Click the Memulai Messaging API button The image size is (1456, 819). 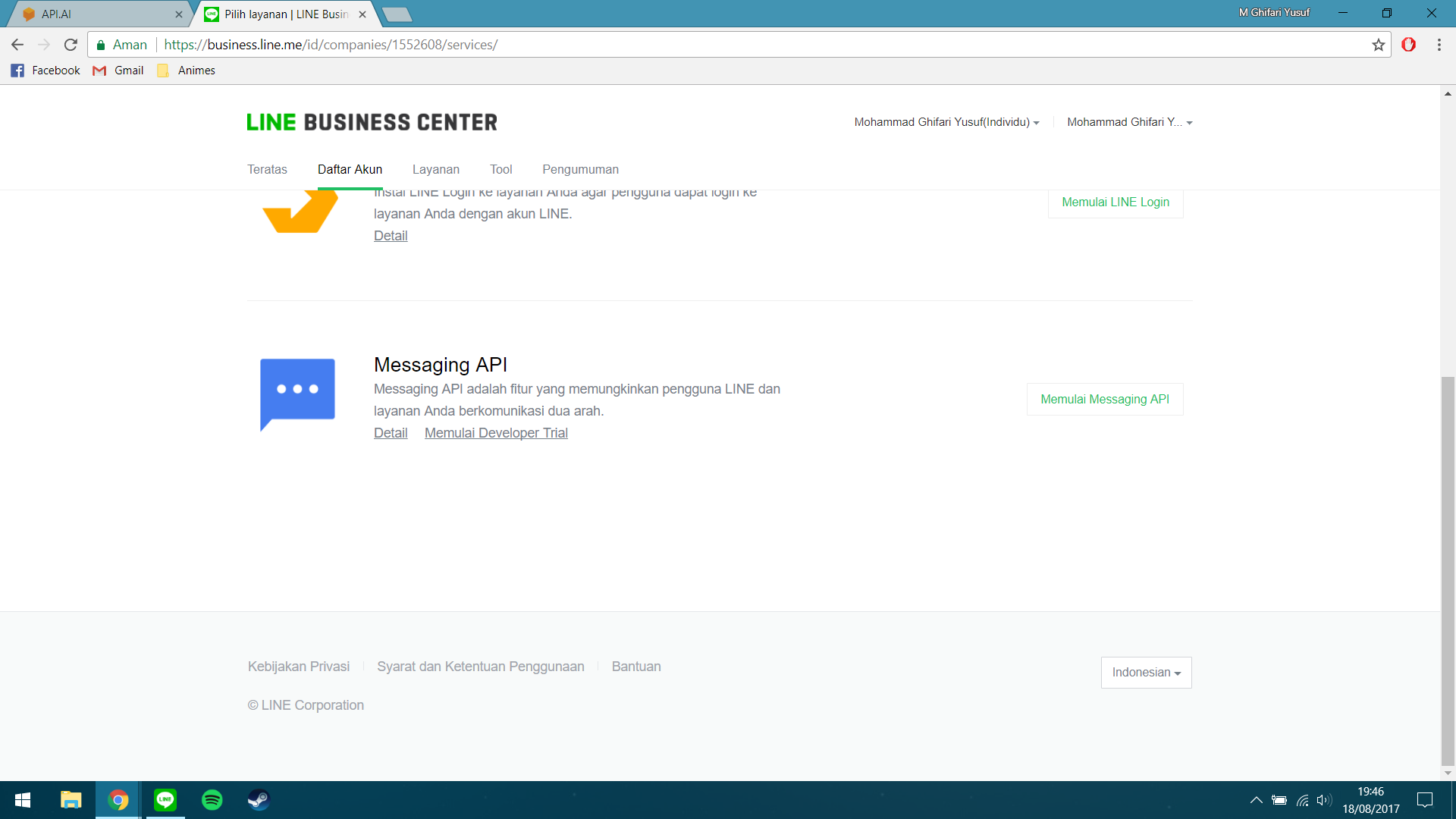pos(1104,399)
